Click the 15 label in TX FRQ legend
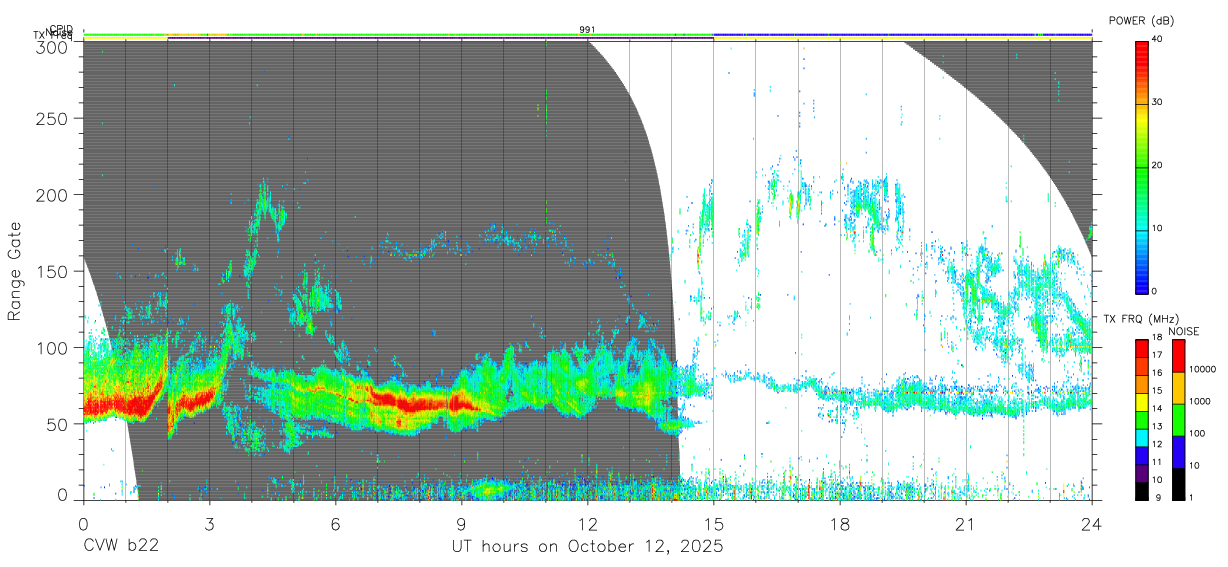The width and height of the screenshot is (1228, 567). pos(1157,391)
